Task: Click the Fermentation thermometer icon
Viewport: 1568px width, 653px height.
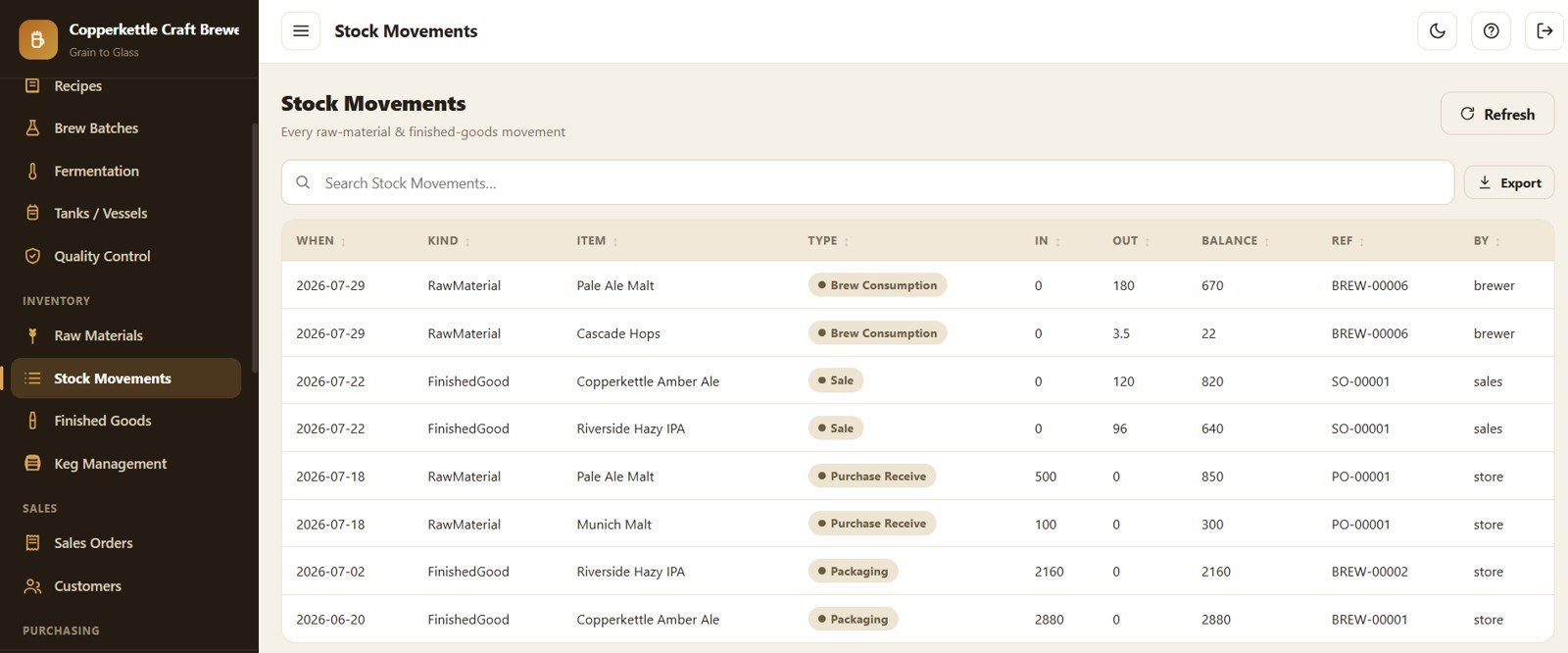Action: 32,172
